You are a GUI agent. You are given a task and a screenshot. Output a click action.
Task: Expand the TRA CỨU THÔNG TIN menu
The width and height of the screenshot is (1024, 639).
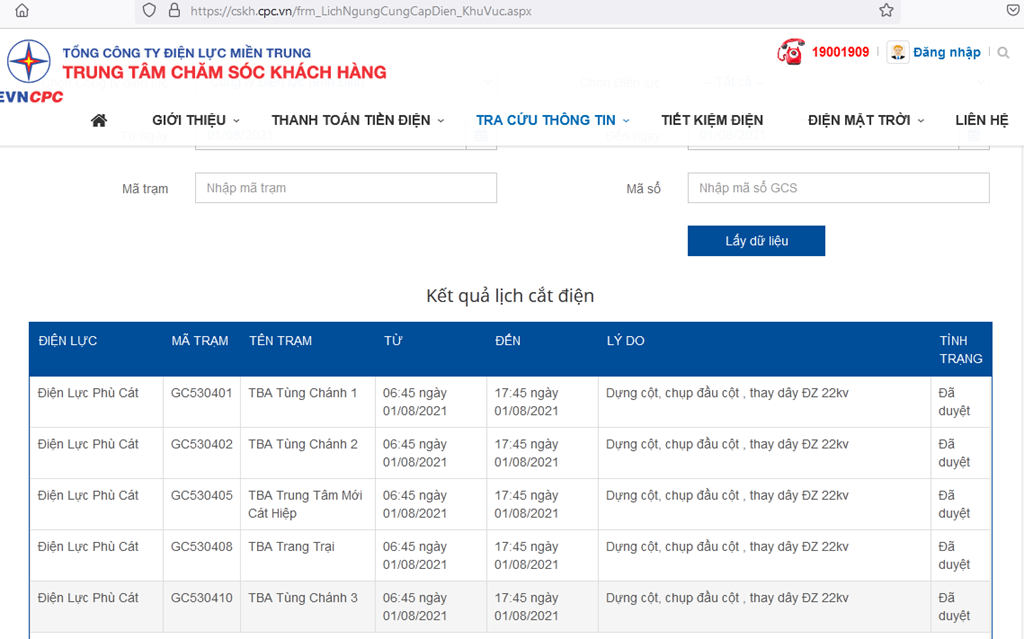(552, 120)
